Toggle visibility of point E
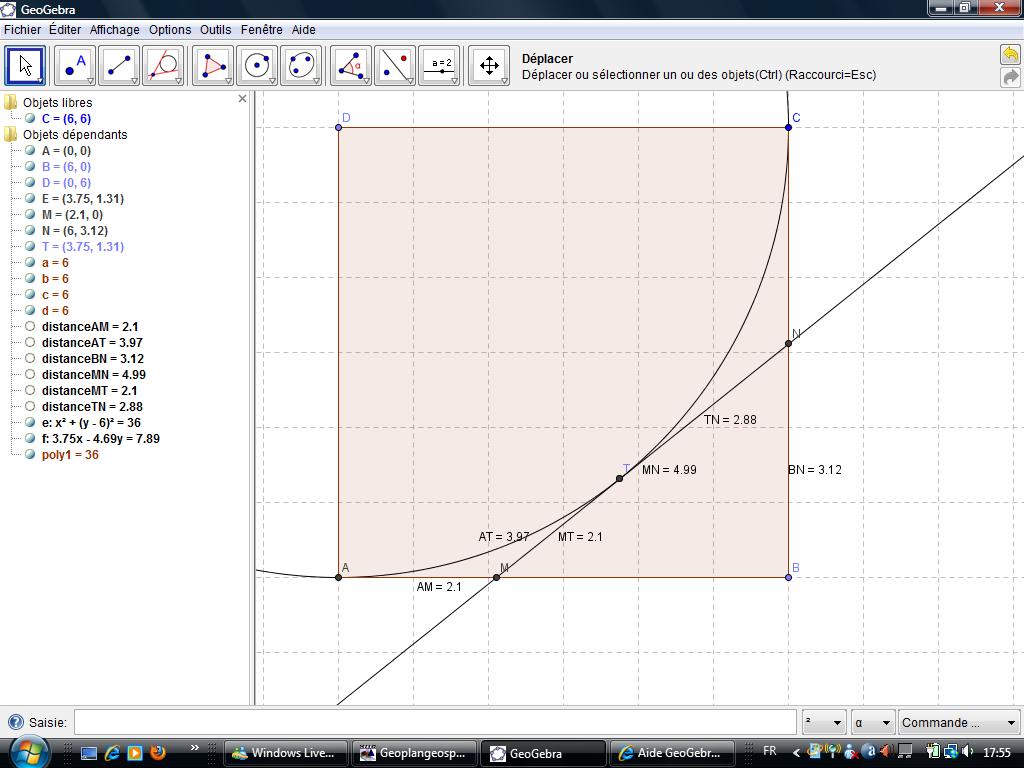The height and width of the screenshot is (768, 1024). tap(30, 199)
